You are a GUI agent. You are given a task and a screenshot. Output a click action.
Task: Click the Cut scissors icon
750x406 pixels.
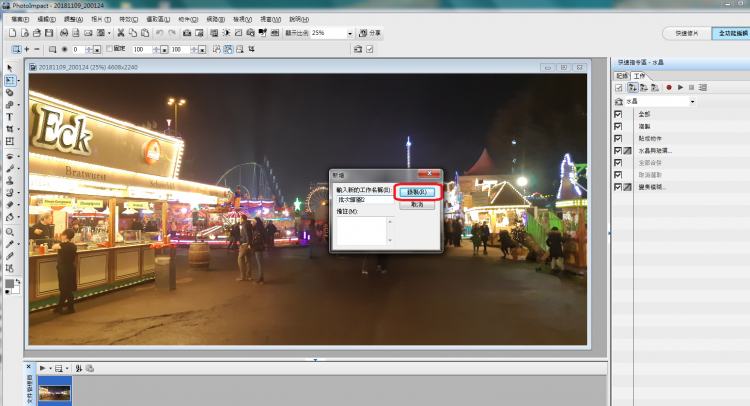(120, 33)
